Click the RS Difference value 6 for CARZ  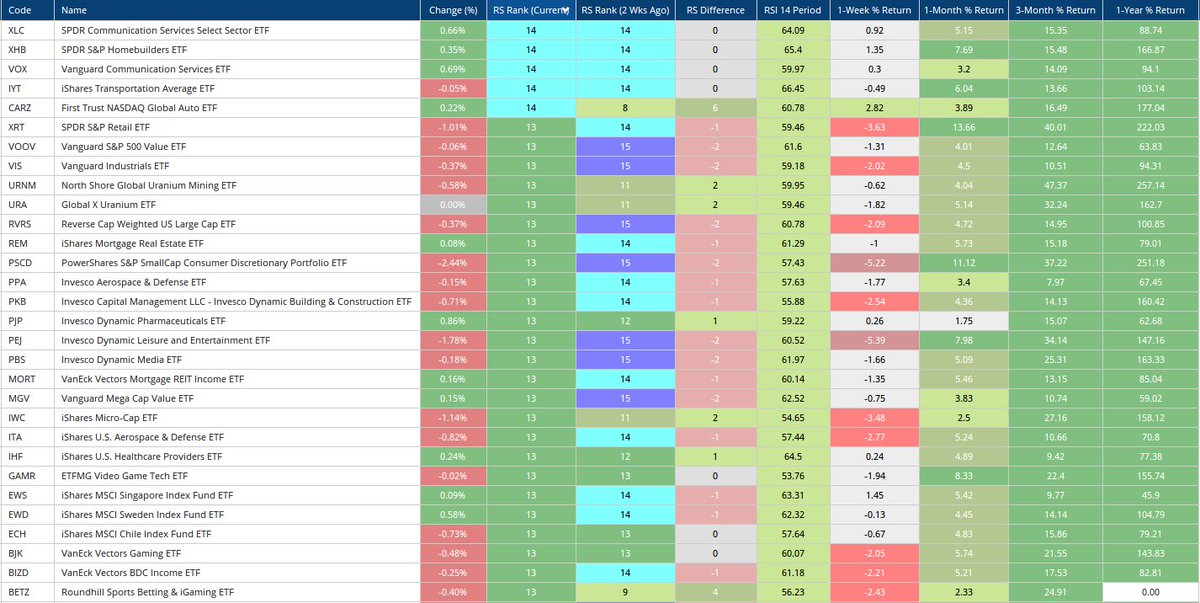click(x=716, y=108)
